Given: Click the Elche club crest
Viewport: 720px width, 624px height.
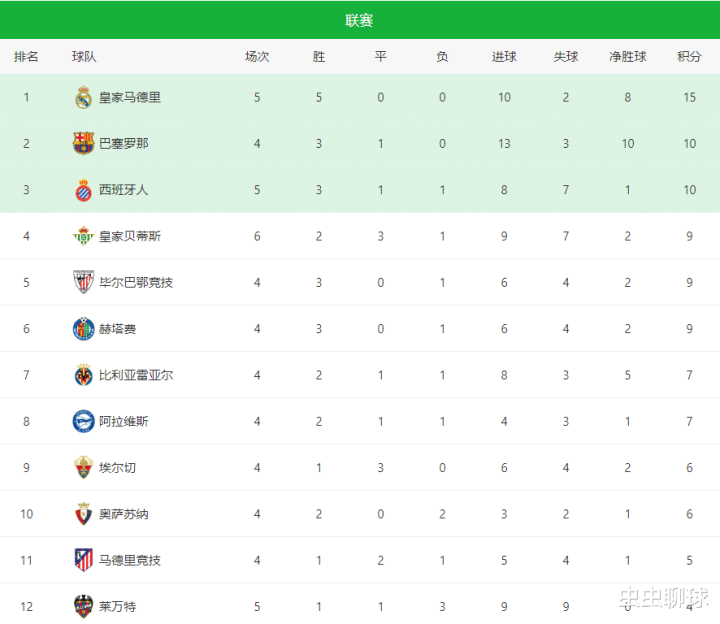Looking at the screenshot, I should [84, 467].
